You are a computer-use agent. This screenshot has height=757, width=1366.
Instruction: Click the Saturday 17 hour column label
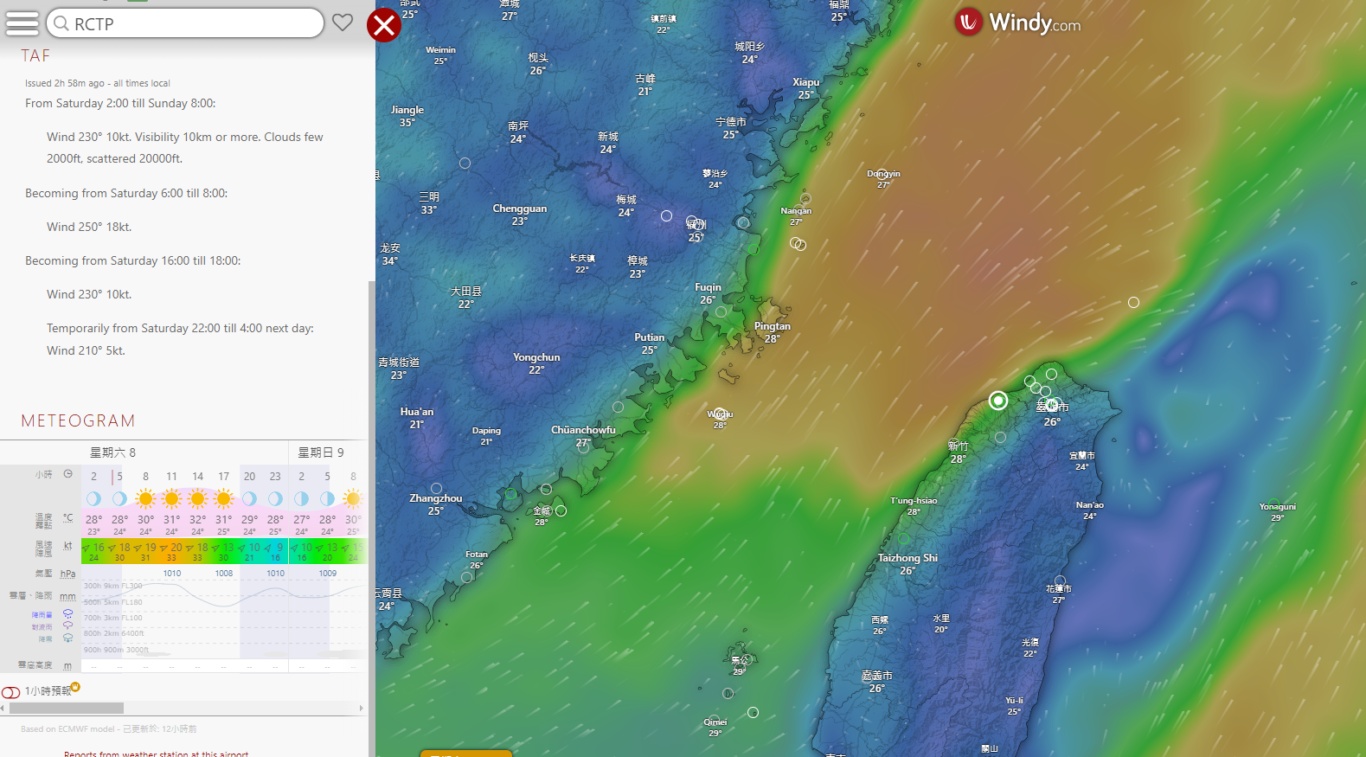point(224,477)
